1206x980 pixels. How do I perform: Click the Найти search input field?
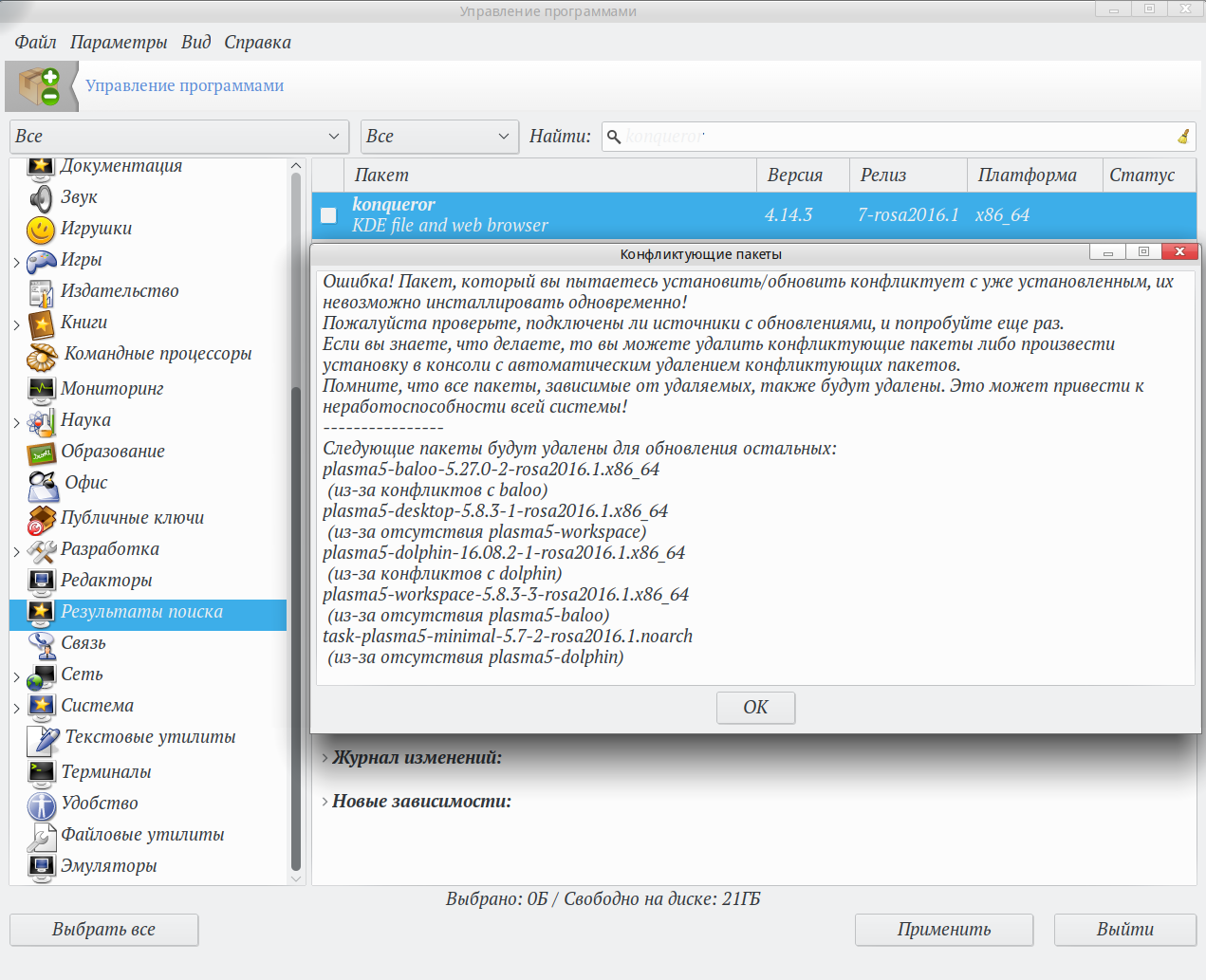click(x=899, y=137)
